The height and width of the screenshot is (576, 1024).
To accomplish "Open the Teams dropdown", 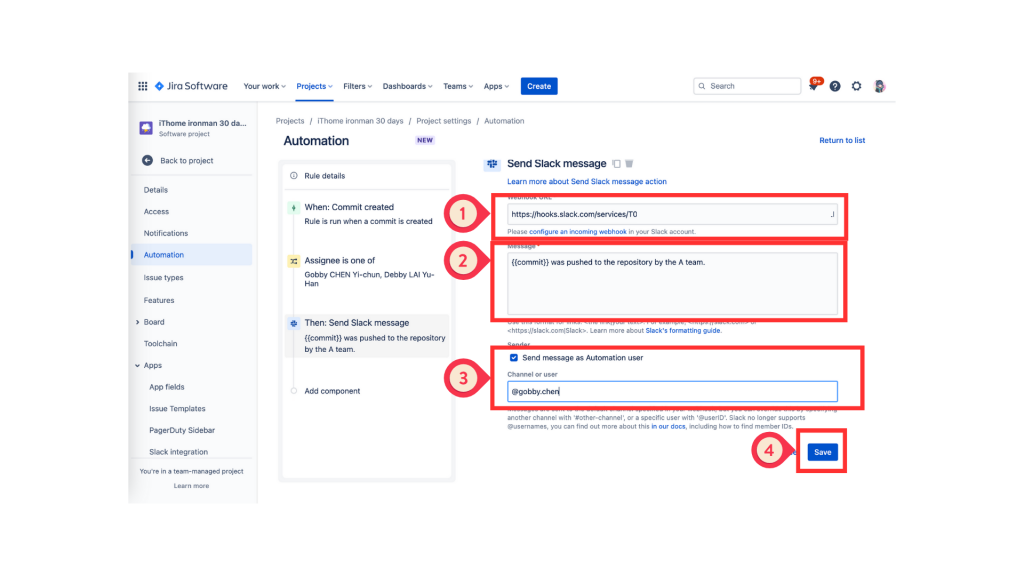I will point(458,86).
